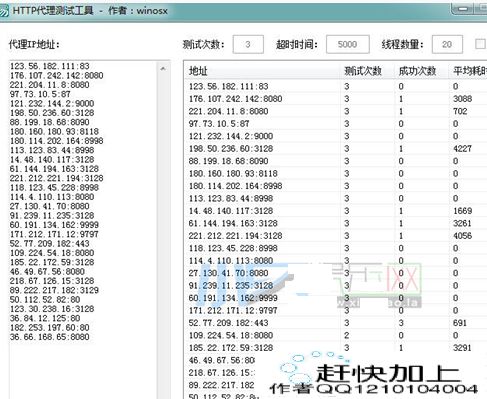Select result row 185.22.172.59:3128
487x399 pixels.
(x=336, y=348)
